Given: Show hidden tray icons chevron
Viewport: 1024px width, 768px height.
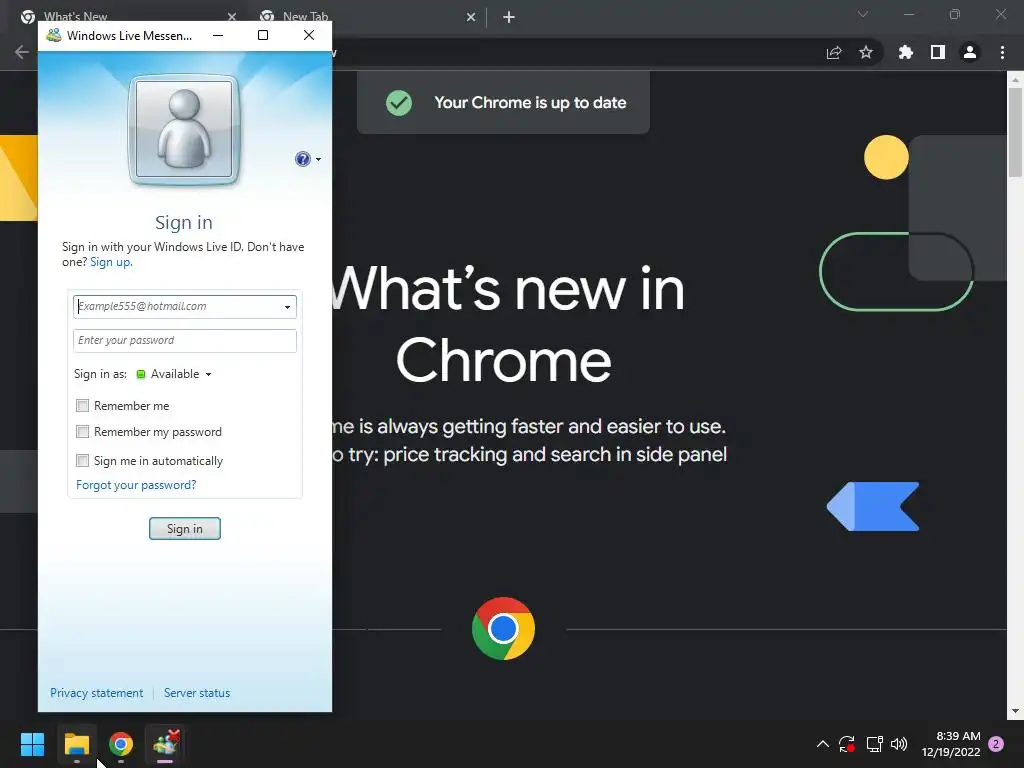Looking at the screenshot, I should 823,744.
